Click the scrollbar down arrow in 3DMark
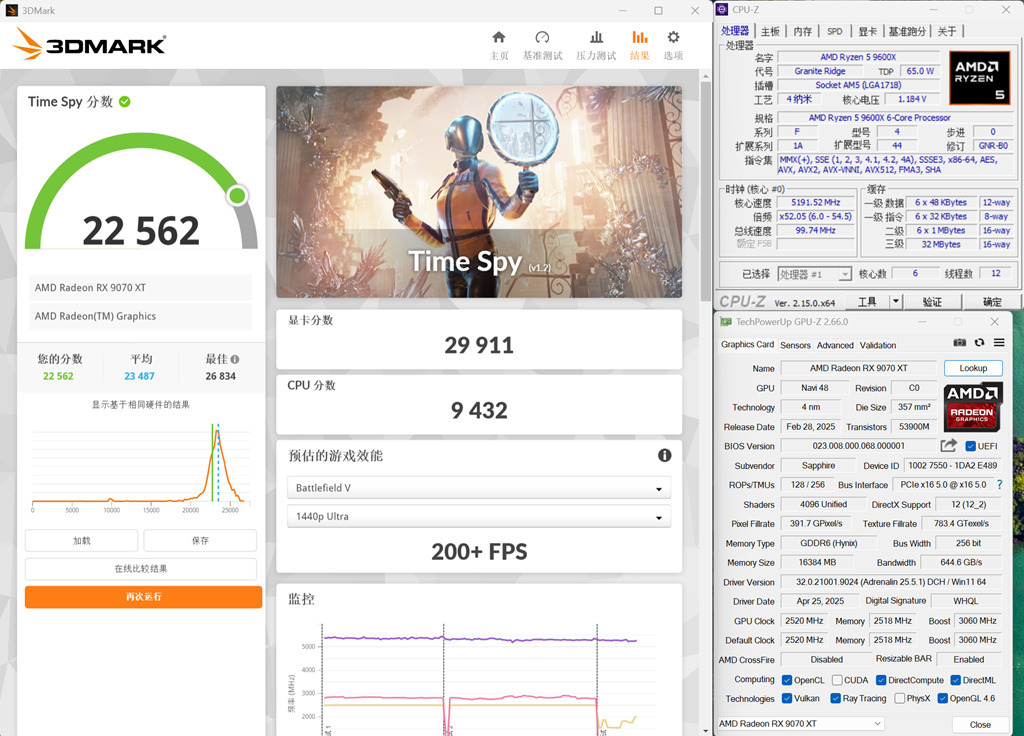The height and width of the screenshot is (736, 1024). click(705, 731)
